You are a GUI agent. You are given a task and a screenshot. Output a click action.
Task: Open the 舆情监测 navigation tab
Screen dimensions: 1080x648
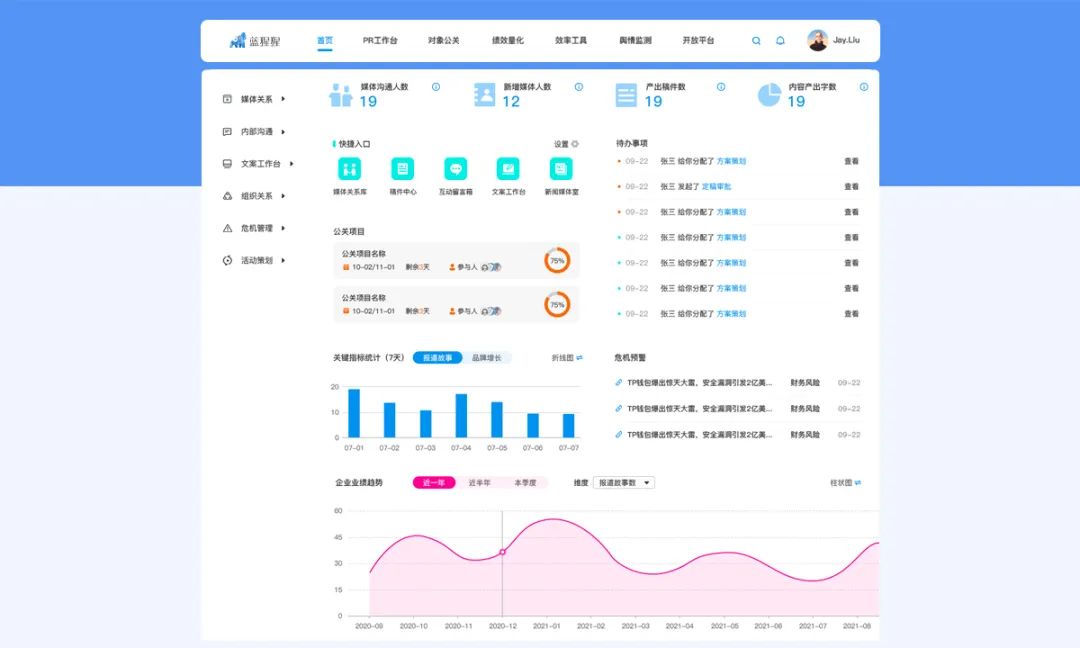tap(635, 41)
